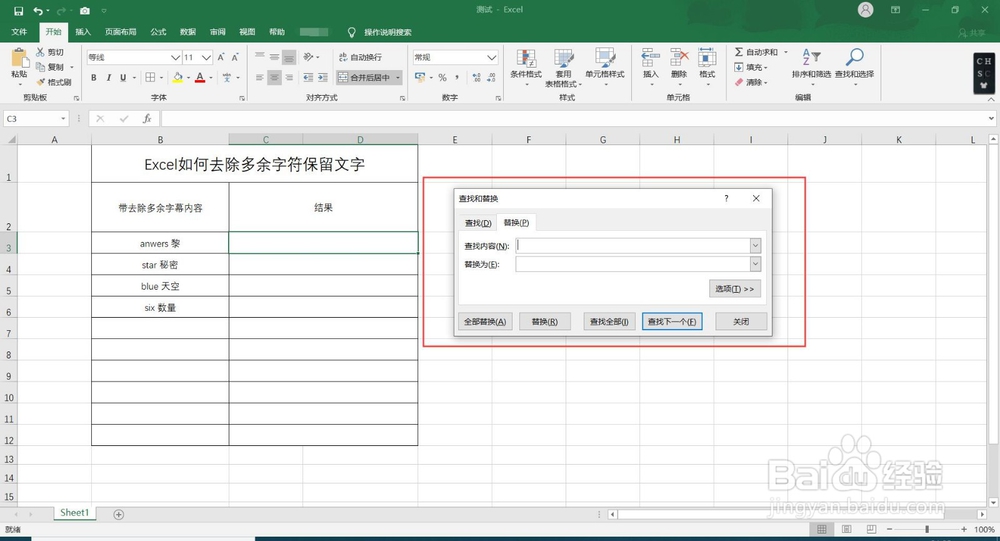Click the increase decimal icon
Viewport: 1000px width, 541px height.
tap(476, 78)
